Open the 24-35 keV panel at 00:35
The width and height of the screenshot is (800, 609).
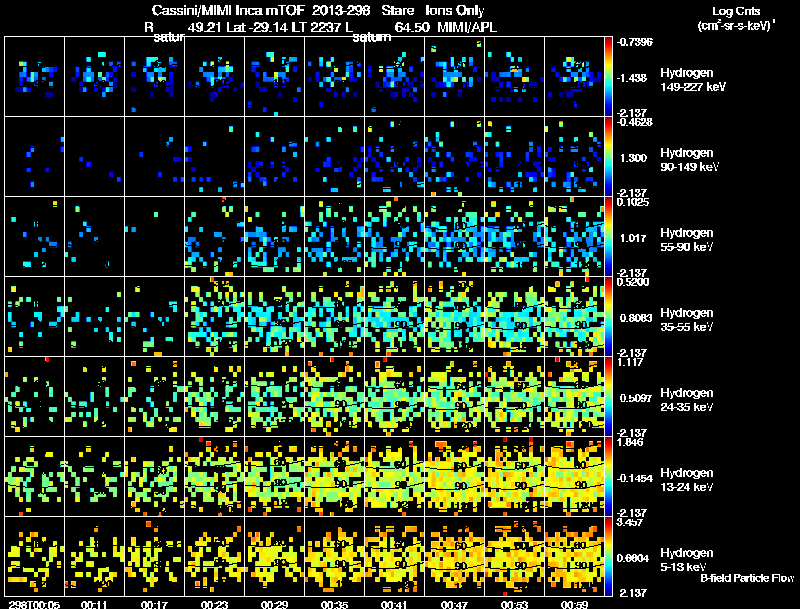pos(334,397)
